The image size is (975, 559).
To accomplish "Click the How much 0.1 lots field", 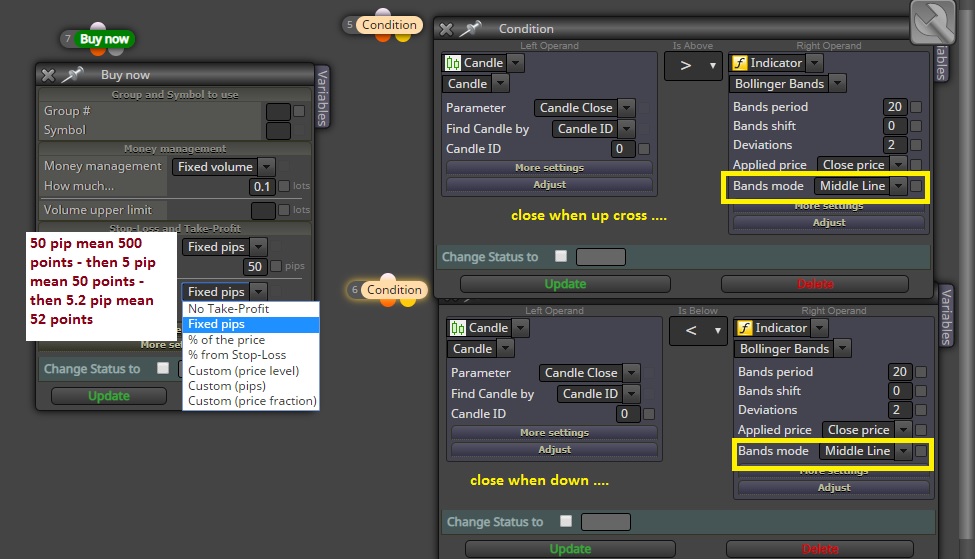I will 262,187.
